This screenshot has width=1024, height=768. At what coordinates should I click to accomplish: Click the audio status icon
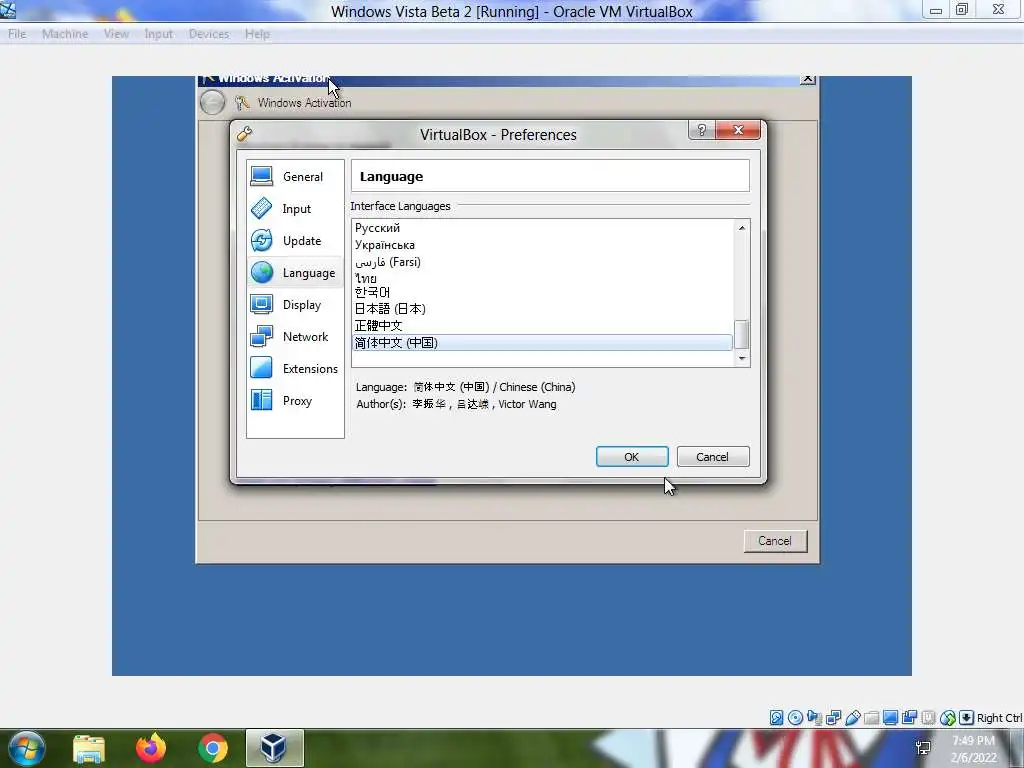[x=814, y=718]
